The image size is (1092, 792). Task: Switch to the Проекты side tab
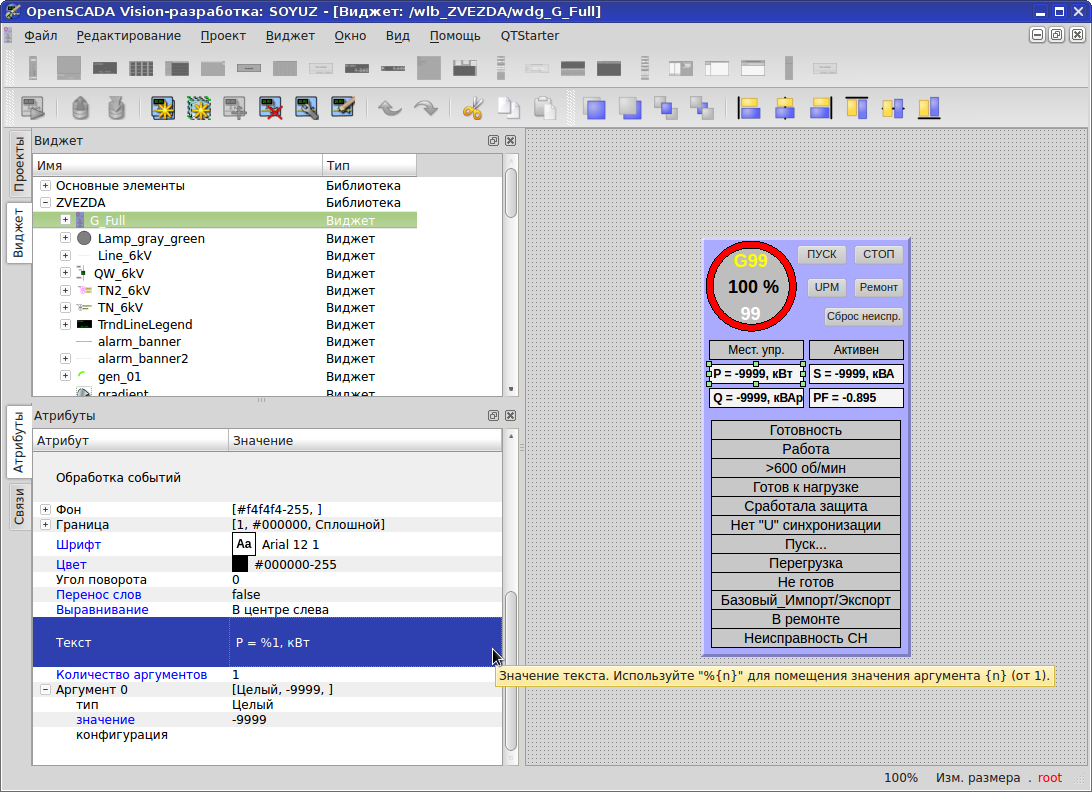tap(18, 165)
